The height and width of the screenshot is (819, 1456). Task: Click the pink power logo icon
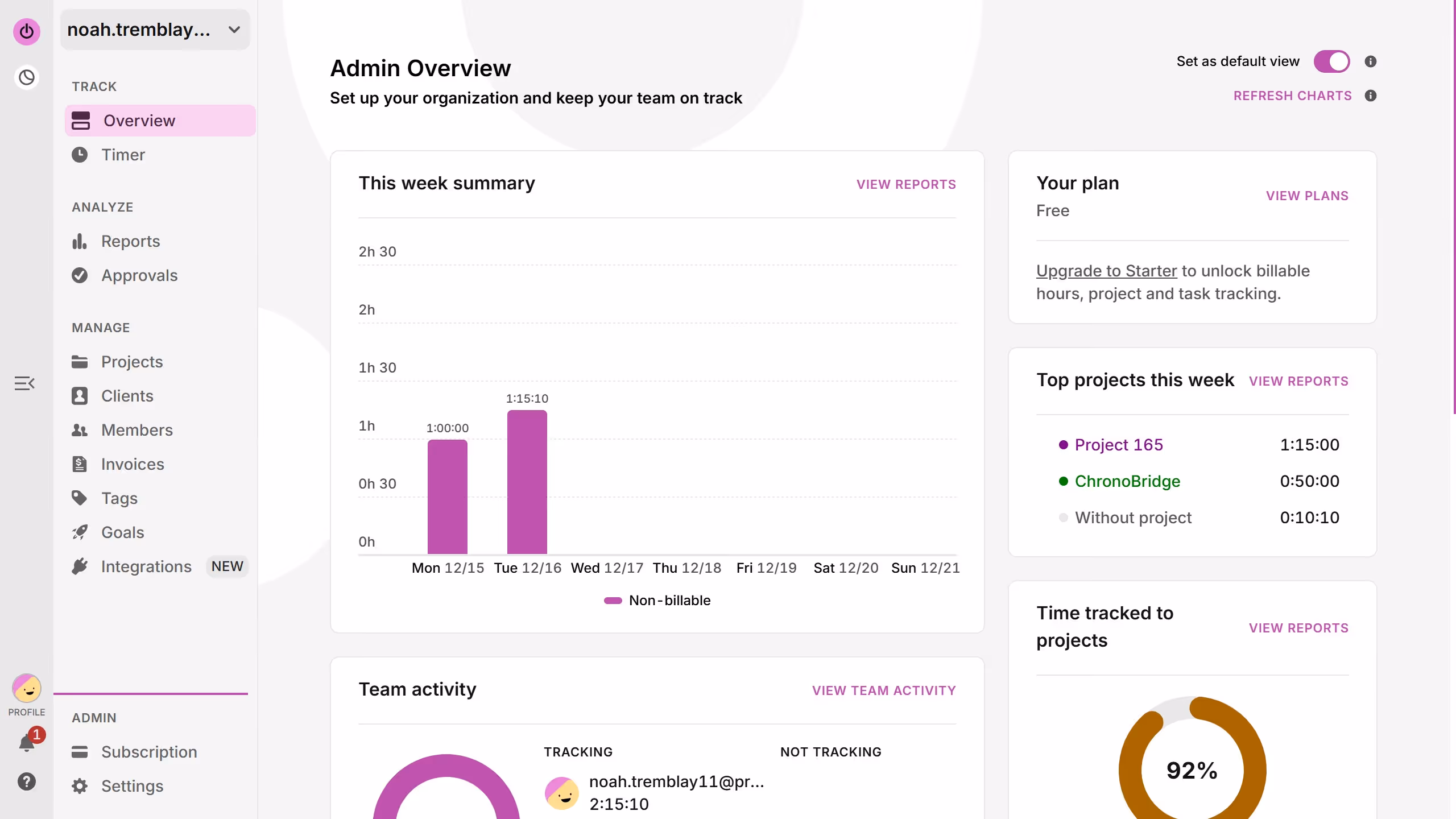pos(27,31)
